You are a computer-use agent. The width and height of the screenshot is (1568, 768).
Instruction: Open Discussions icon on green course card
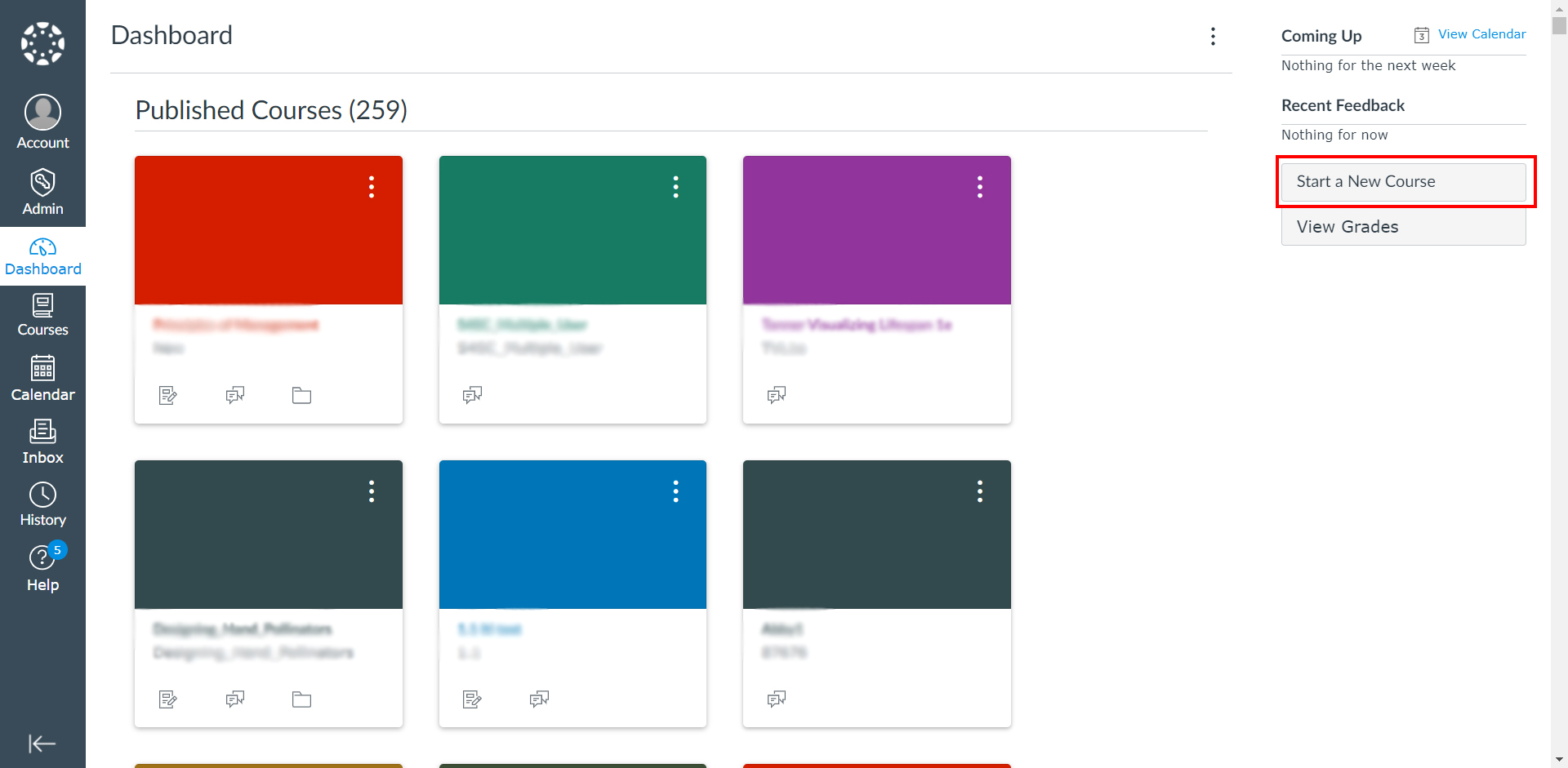pos(472,396)
